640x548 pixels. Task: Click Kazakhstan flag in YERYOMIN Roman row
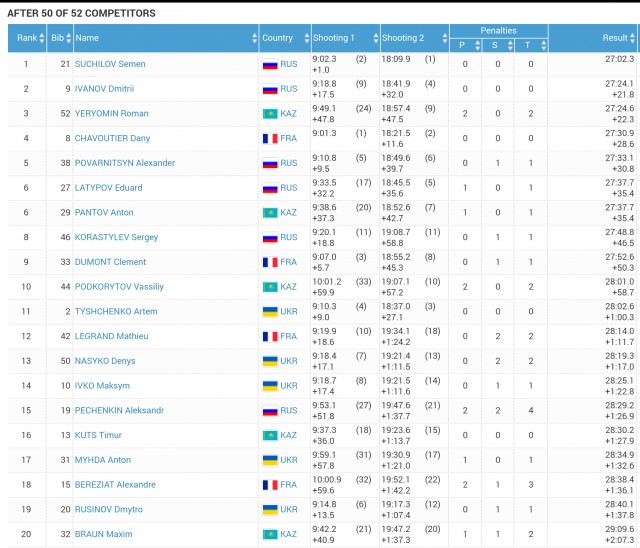[270, 114]
